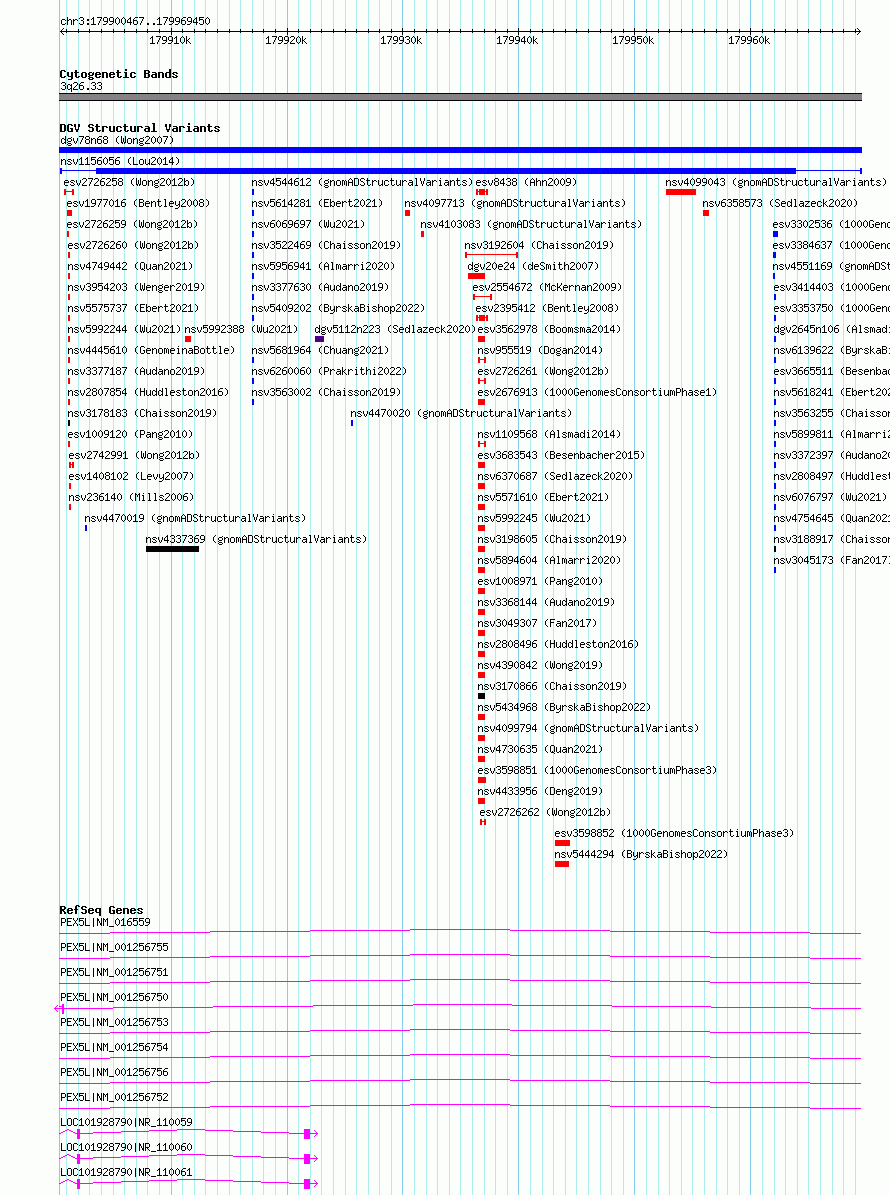This screenshot has width=890, height=1195.
Task: Click the RefSeq Genes track title
Action: pos(101,910)
